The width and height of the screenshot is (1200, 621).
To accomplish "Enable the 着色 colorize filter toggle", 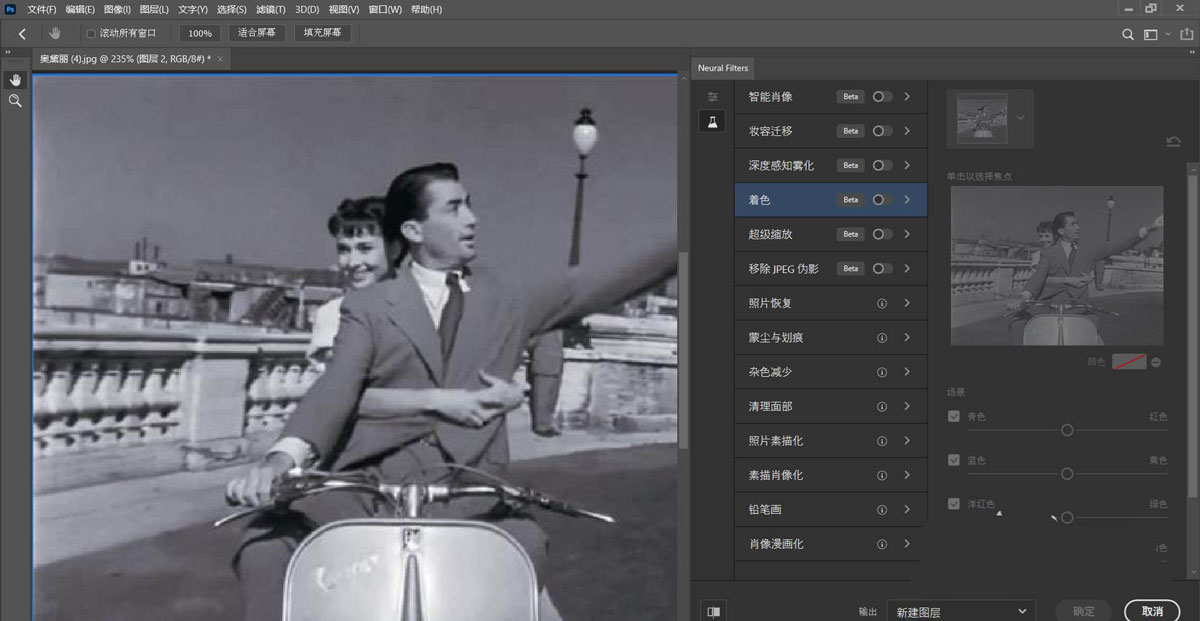I will (x=881, y=200).
